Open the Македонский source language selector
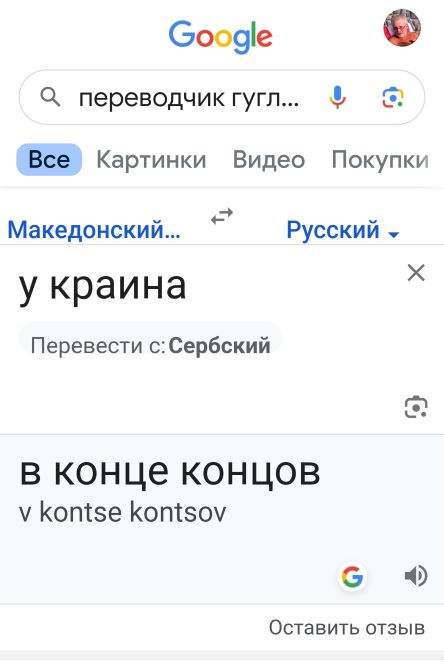The width and height of the screenshot is (444, 669). coord(94,230)
